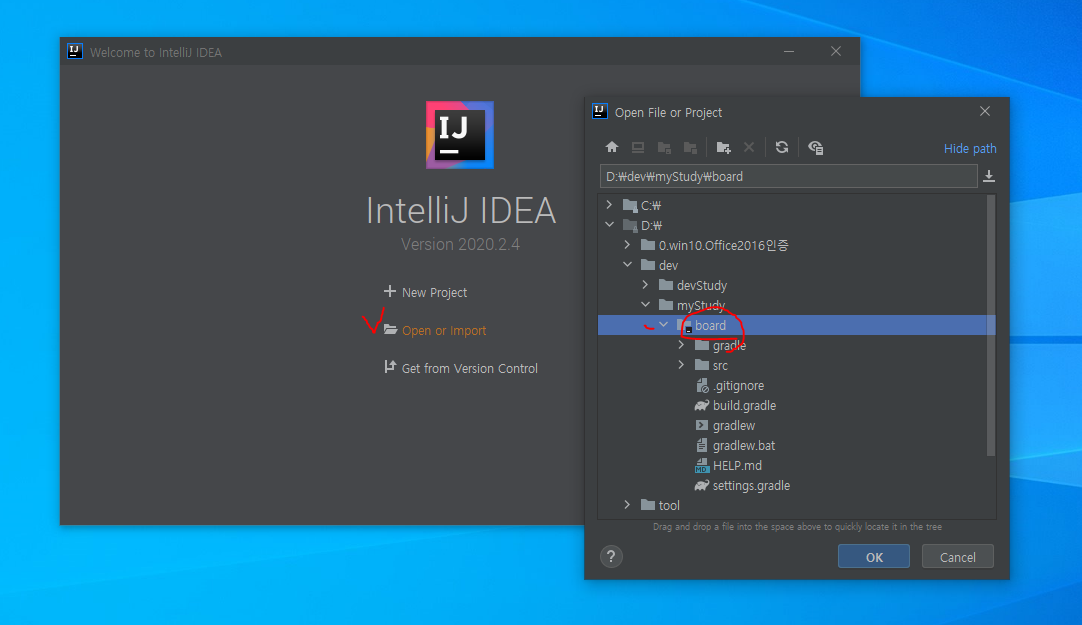Close the Welcome to IntelliJ IDEA window
Viewport: 1082px width, 625px height.
pyautogui.click(x=836, y=52)
